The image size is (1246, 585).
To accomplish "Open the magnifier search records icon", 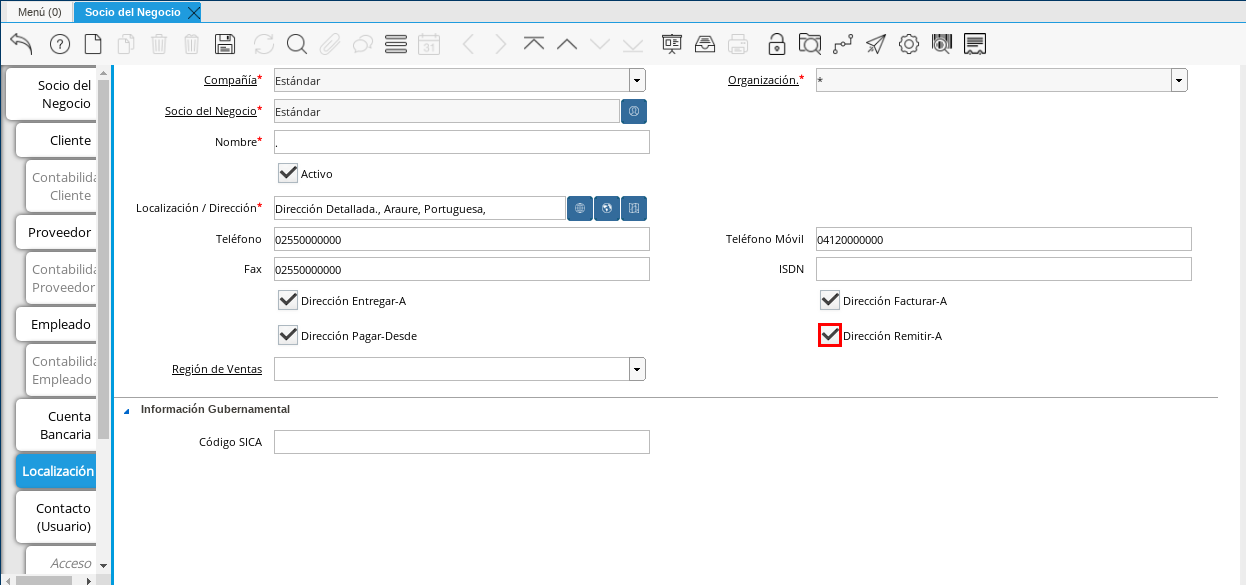I will [x=297, y=44].
